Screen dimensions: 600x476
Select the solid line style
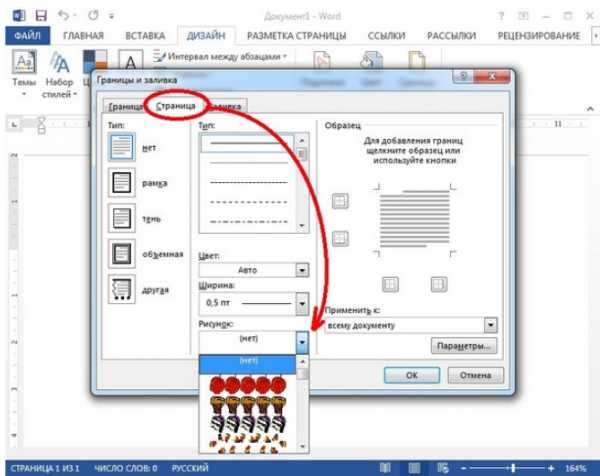248,143
